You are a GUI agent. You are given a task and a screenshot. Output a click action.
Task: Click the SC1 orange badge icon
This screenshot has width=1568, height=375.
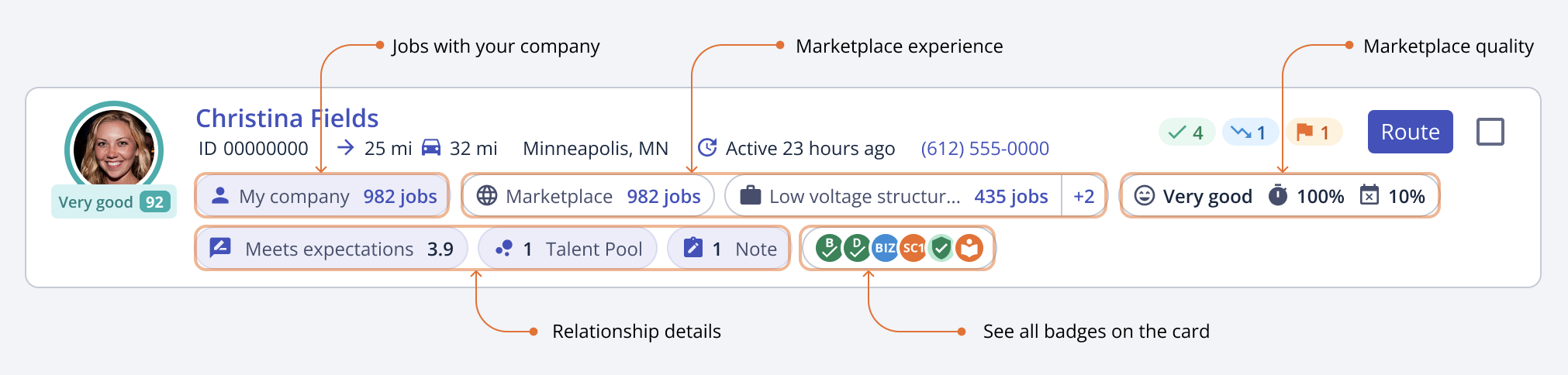(913, 249)
